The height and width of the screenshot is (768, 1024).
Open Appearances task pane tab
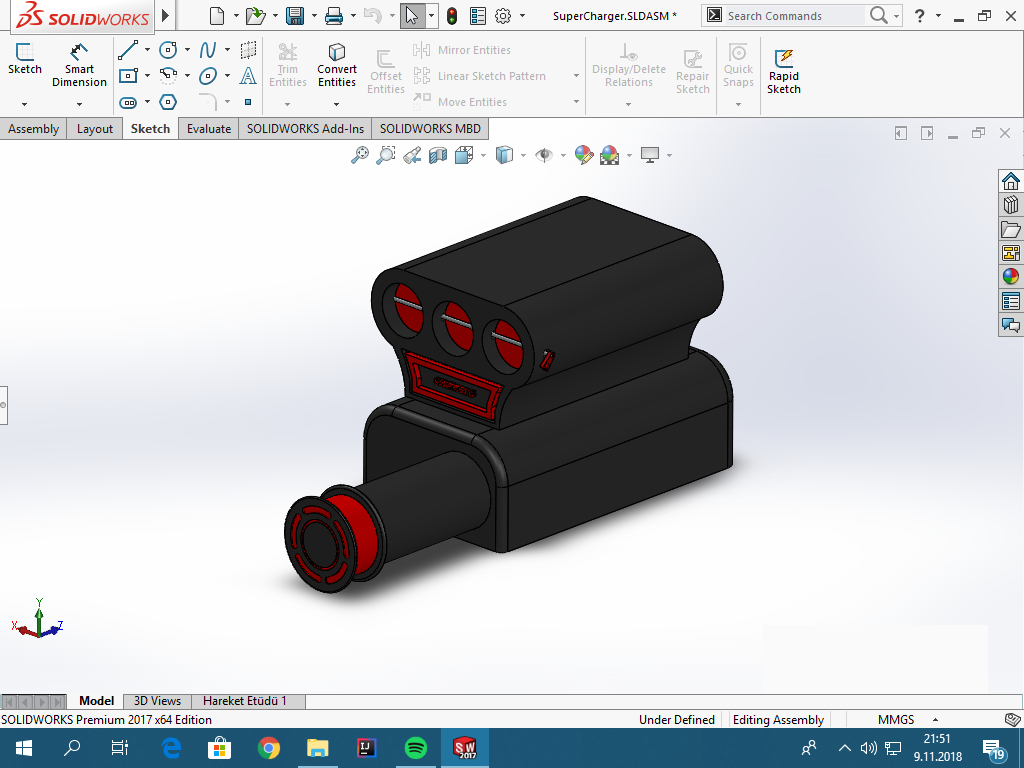pos(1011,277)
